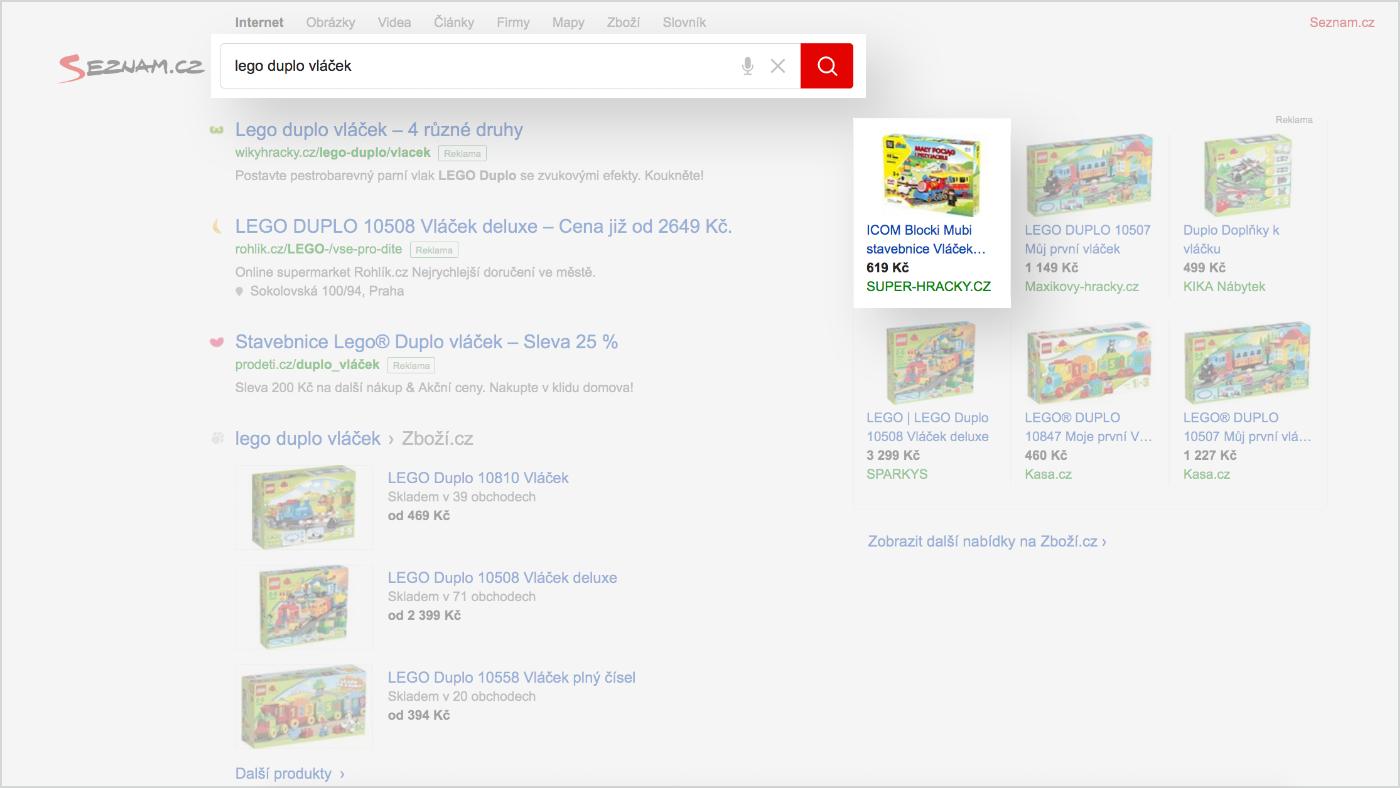
Task: Click thumbnail of LEGO Duplo 10810 Vláček
Action: [x=304, y=507]
